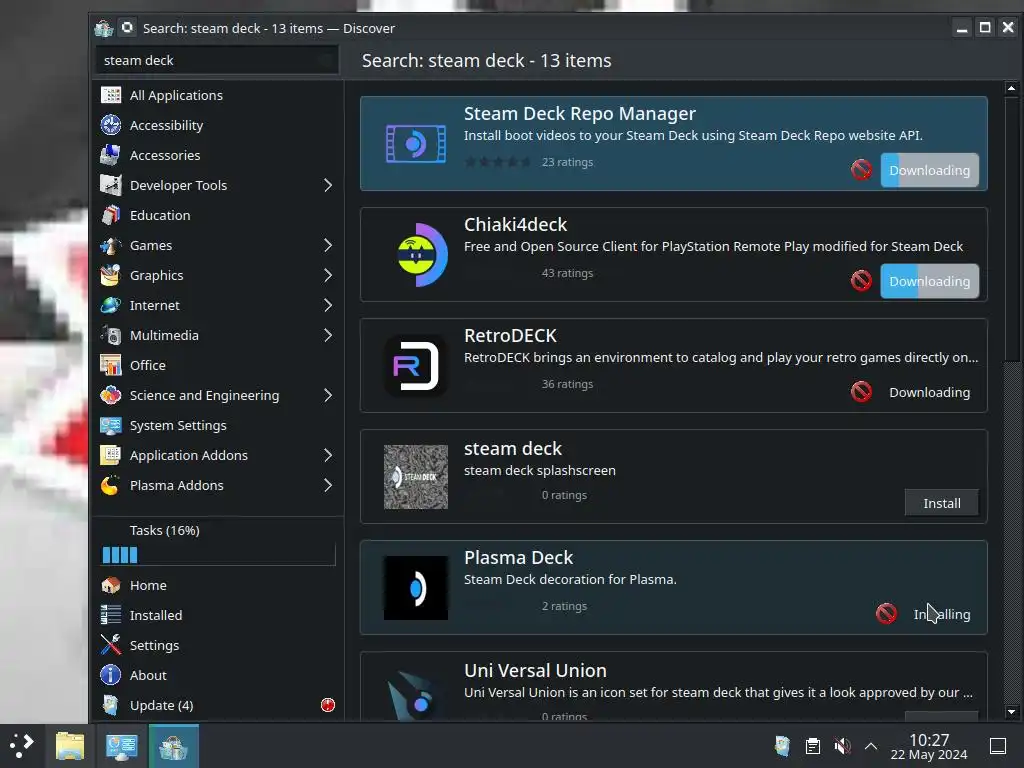Click Downloading label for RetroDECK
1024x768 pixels.
[929, 392]
